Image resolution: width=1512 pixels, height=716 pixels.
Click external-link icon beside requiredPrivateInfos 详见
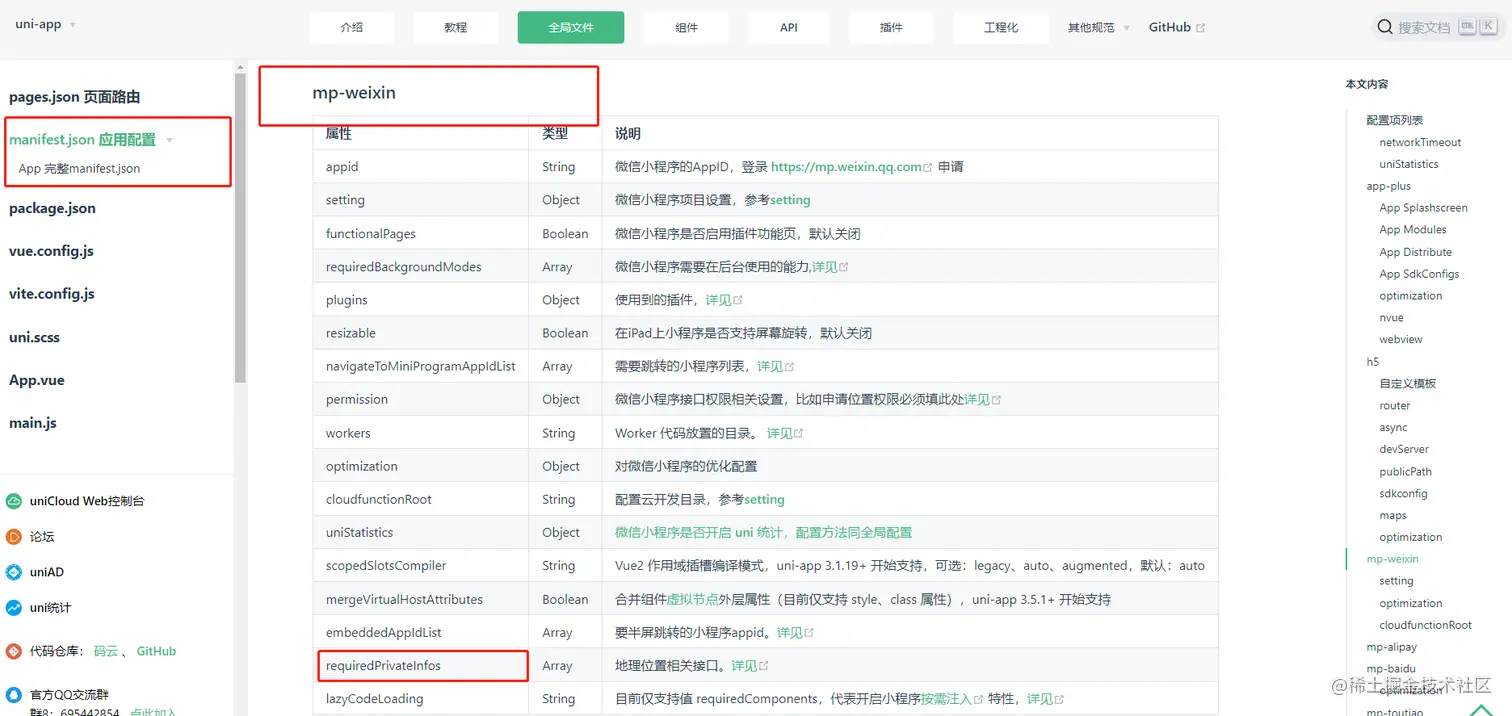point(764,665)
